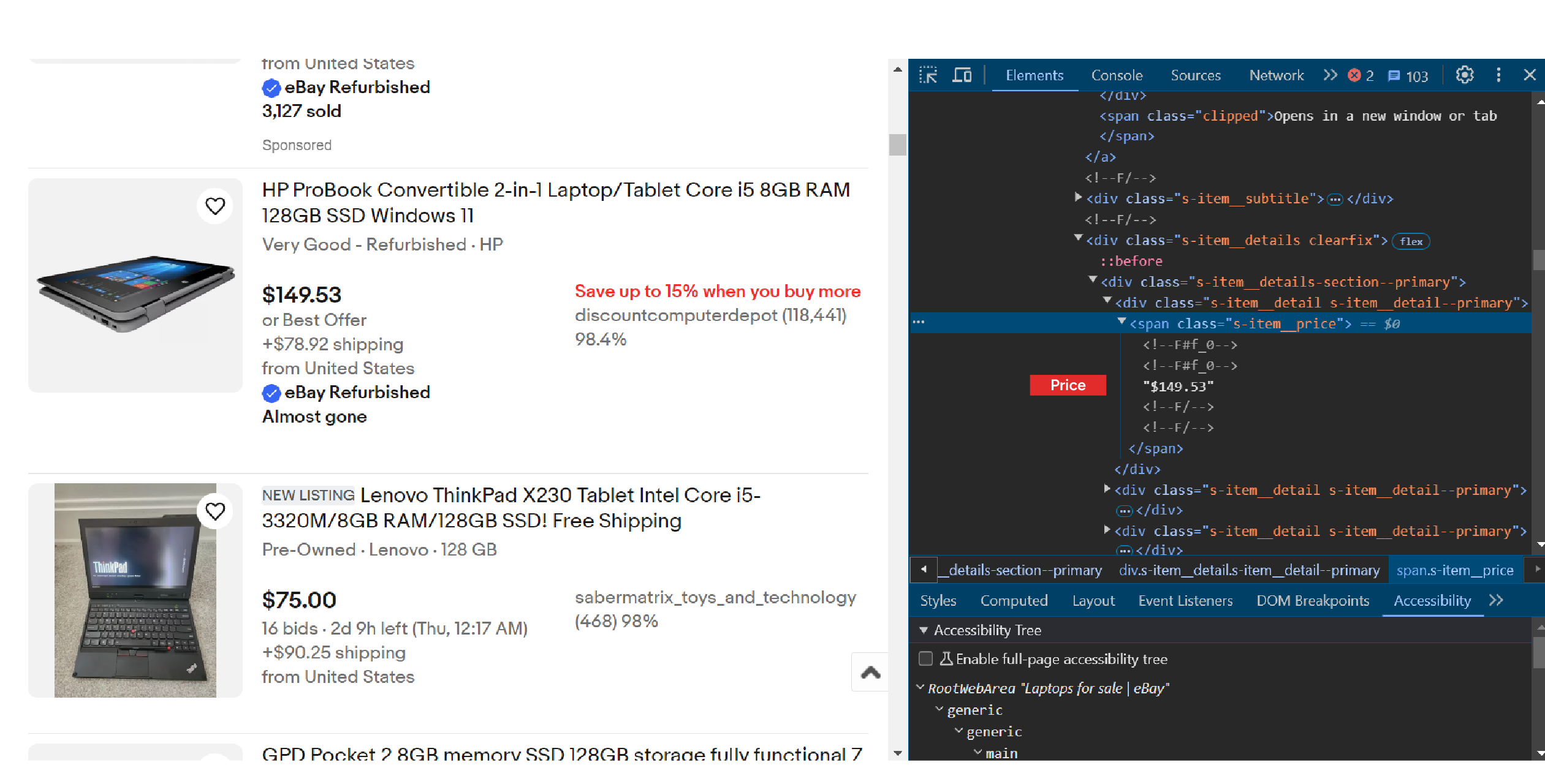Open the Network tab
The width and height of the screenshot is (1545, 784).
pyautogui.click(x=1277, y=76)
